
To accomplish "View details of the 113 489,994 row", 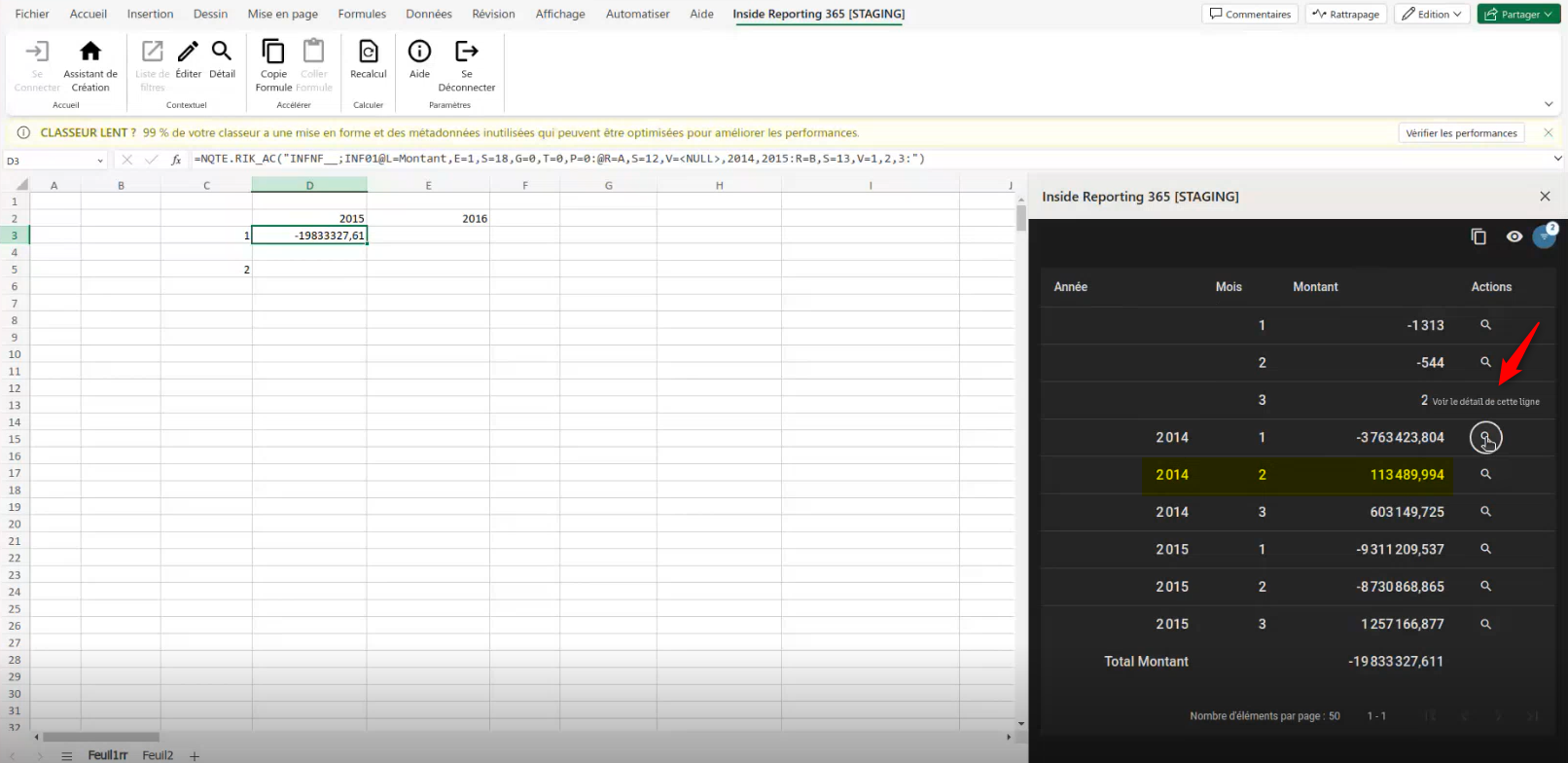I will (1485, 474).
